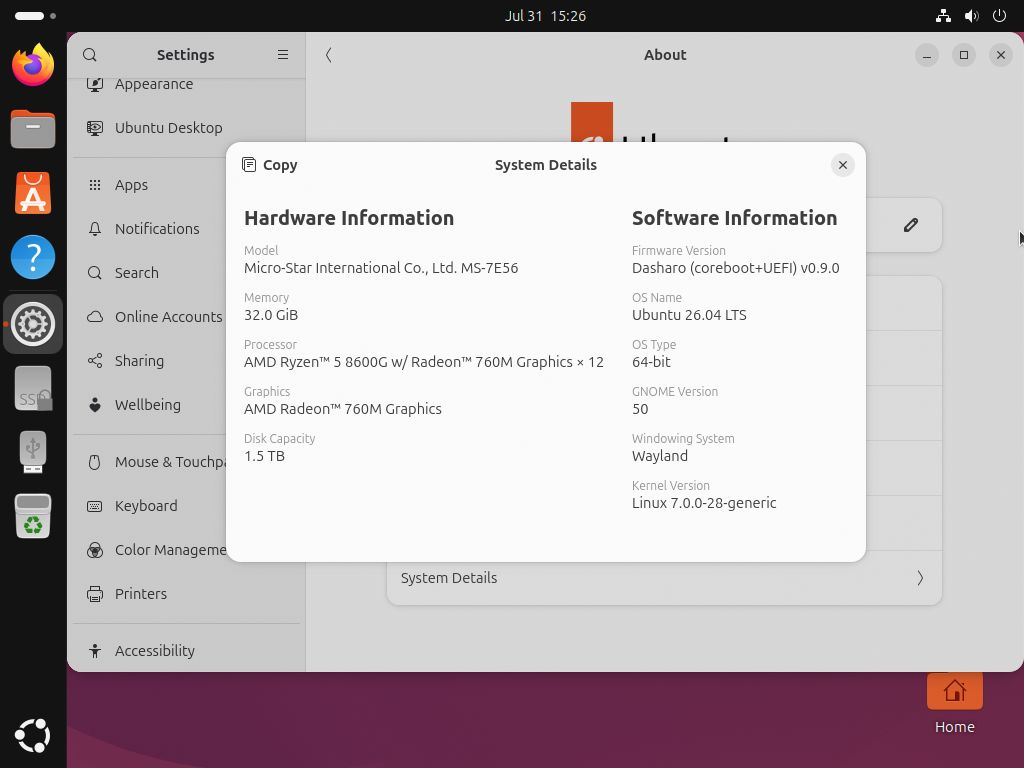Click the pencil edit icon for device name
The image size is (1024, 768).
tap(910, 225)
